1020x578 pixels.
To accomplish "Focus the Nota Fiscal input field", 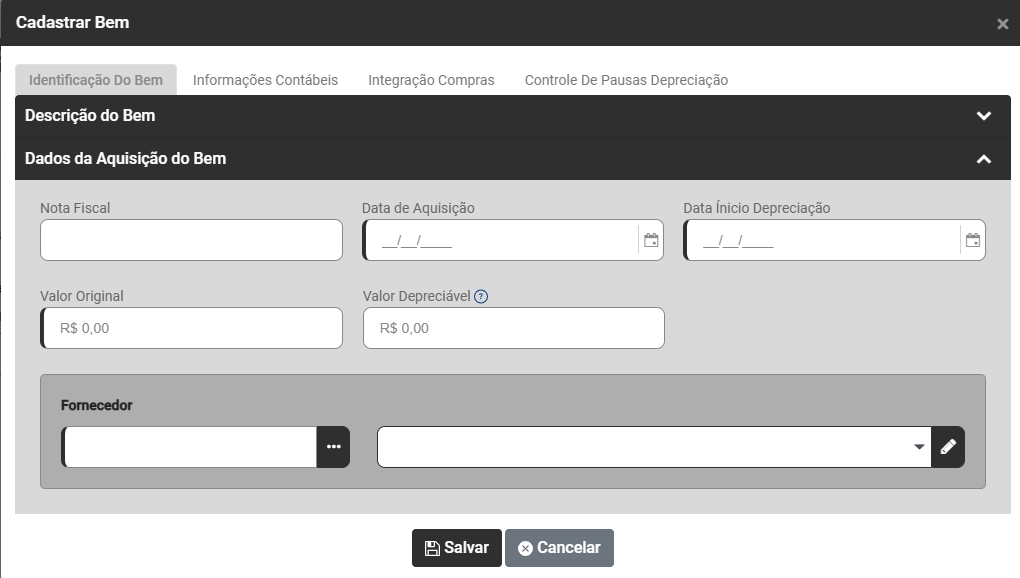I will tap(191, 240).
